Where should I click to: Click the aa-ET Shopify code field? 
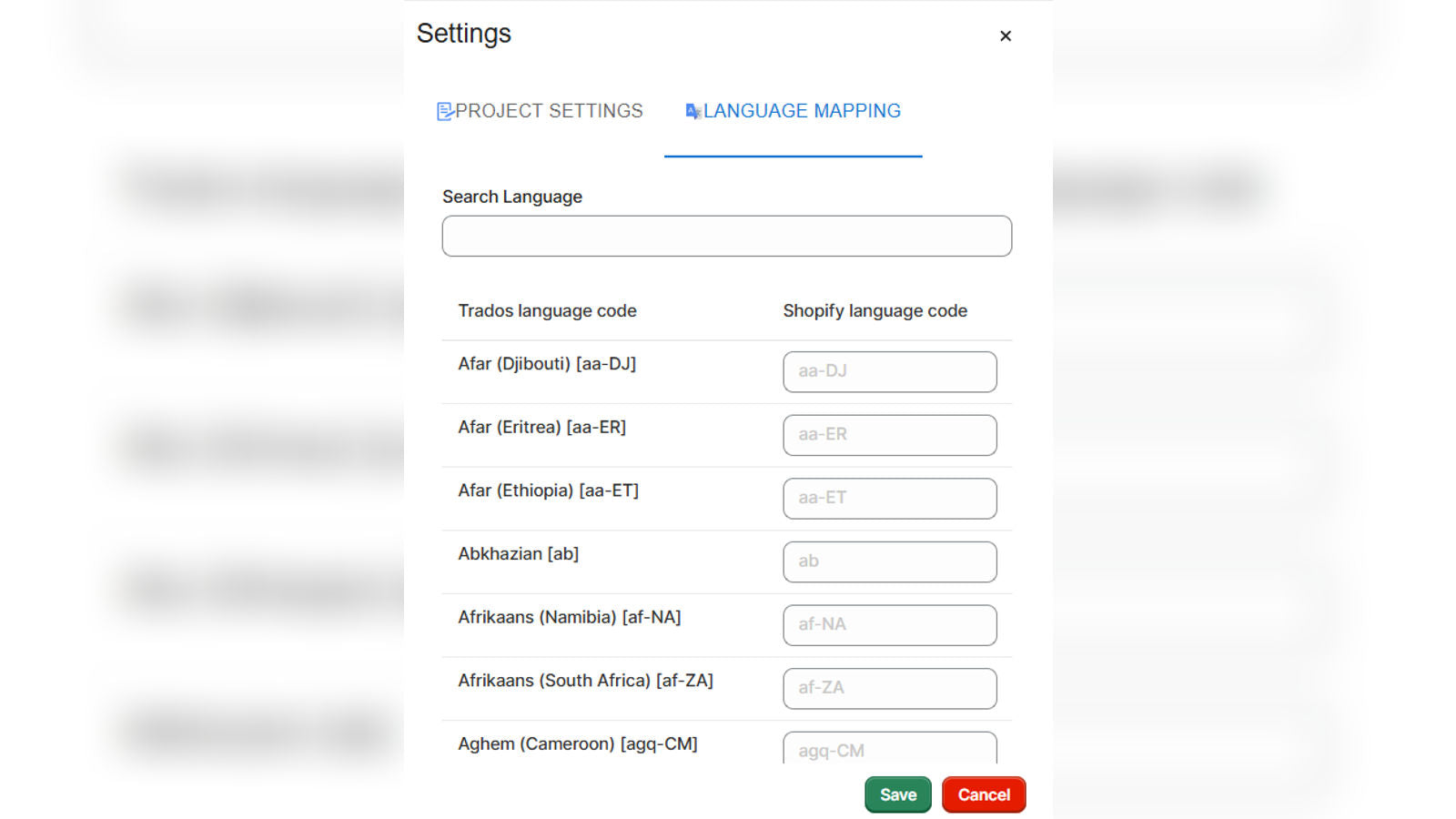(x=889, y=499)
